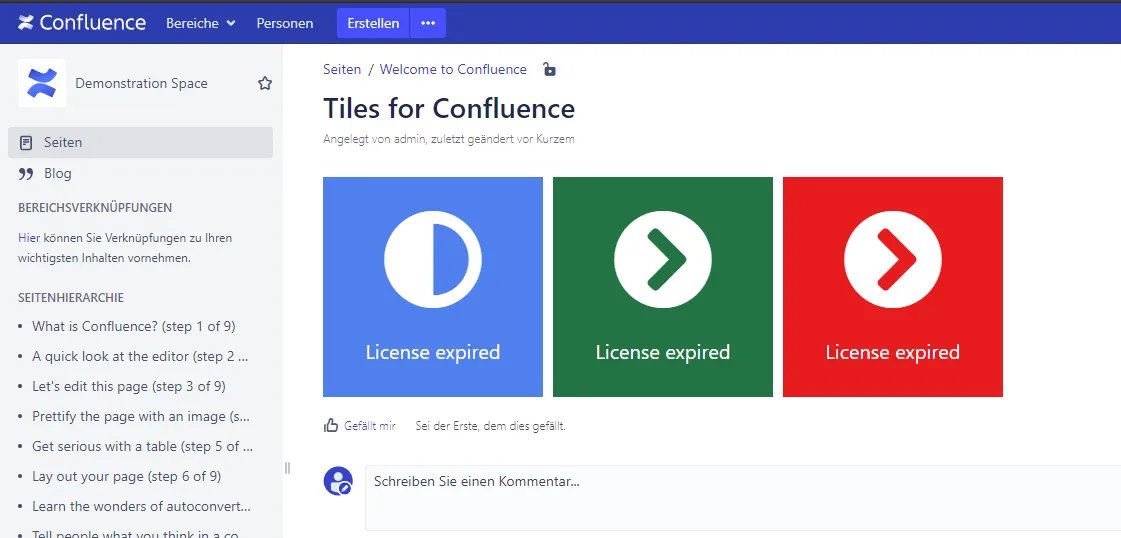Click the Erstellen button
1121x538 pixels.
373,24
